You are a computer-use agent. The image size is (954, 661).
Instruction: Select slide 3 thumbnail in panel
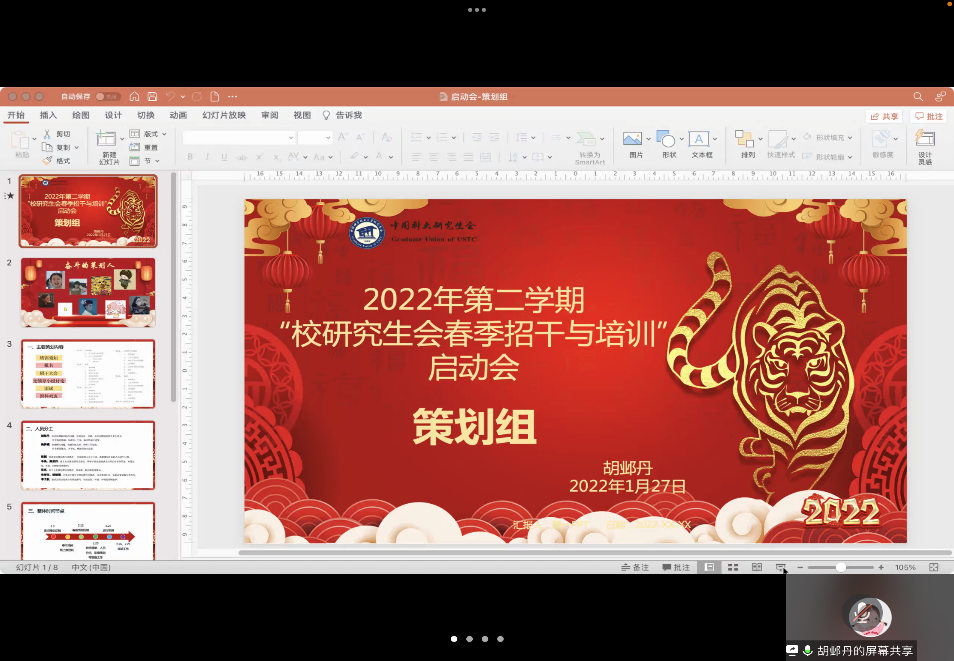(88, 373)
